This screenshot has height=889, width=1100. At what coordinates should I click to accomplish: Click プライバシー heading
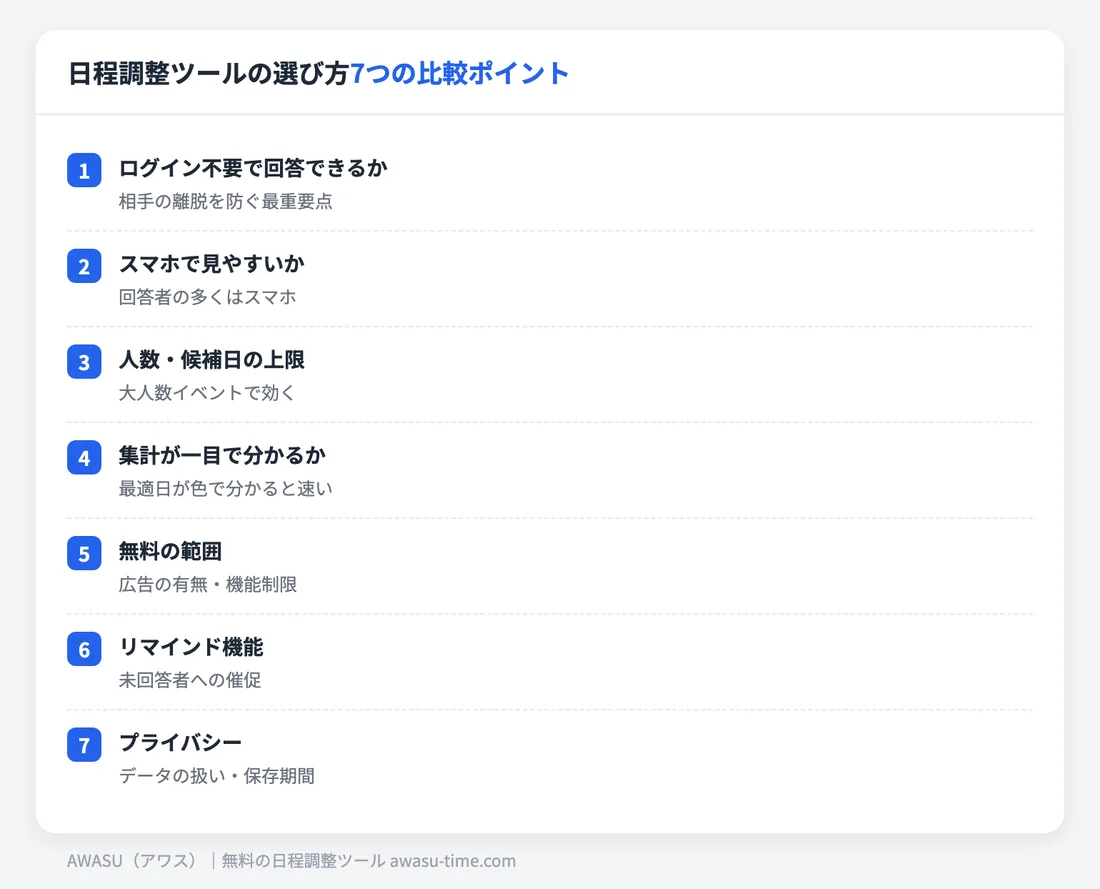(180, 742)
